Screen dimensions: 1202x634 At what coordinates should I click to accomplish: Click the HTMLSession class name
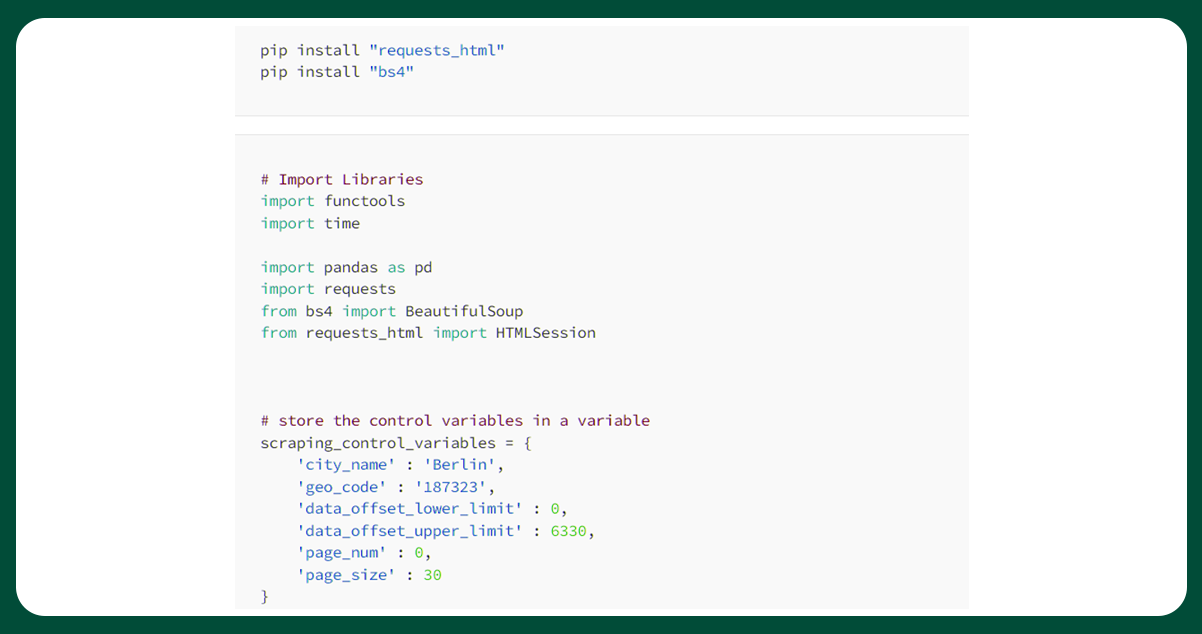pyautogui.click(x=545, y=333)
